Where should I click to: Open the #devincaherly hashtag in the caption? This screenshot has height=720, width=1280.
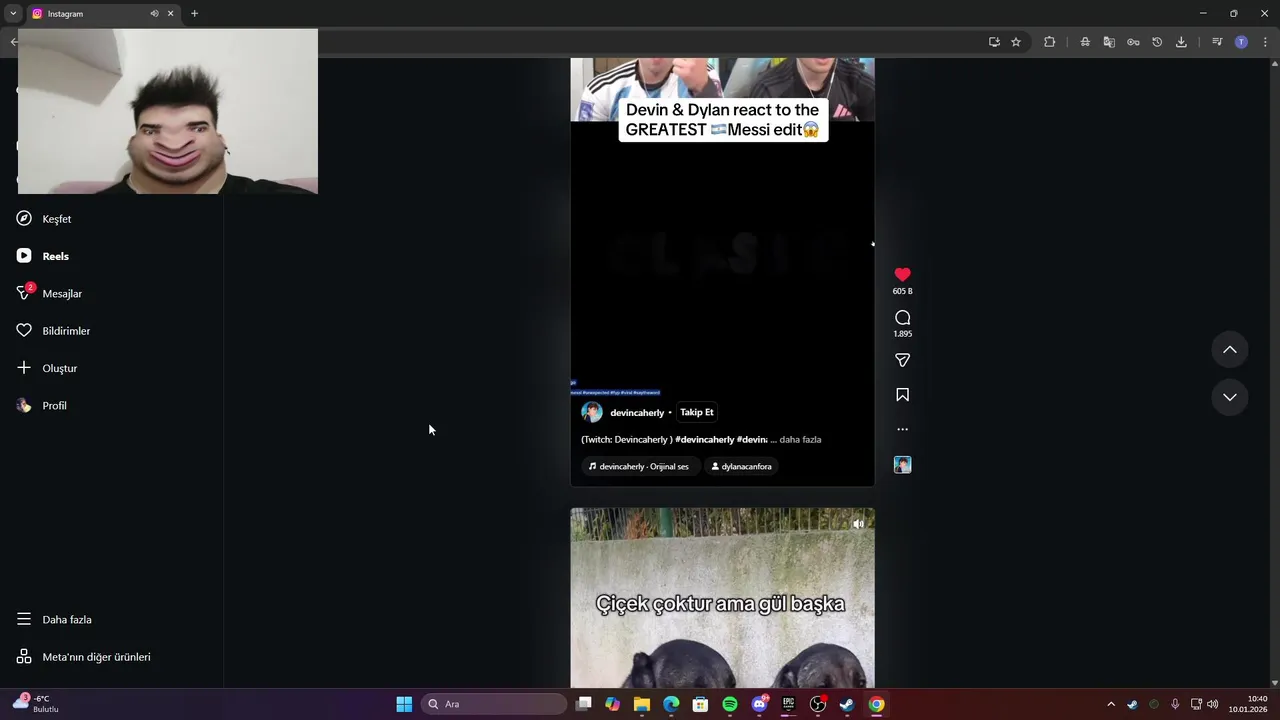[x=705, y=440]
